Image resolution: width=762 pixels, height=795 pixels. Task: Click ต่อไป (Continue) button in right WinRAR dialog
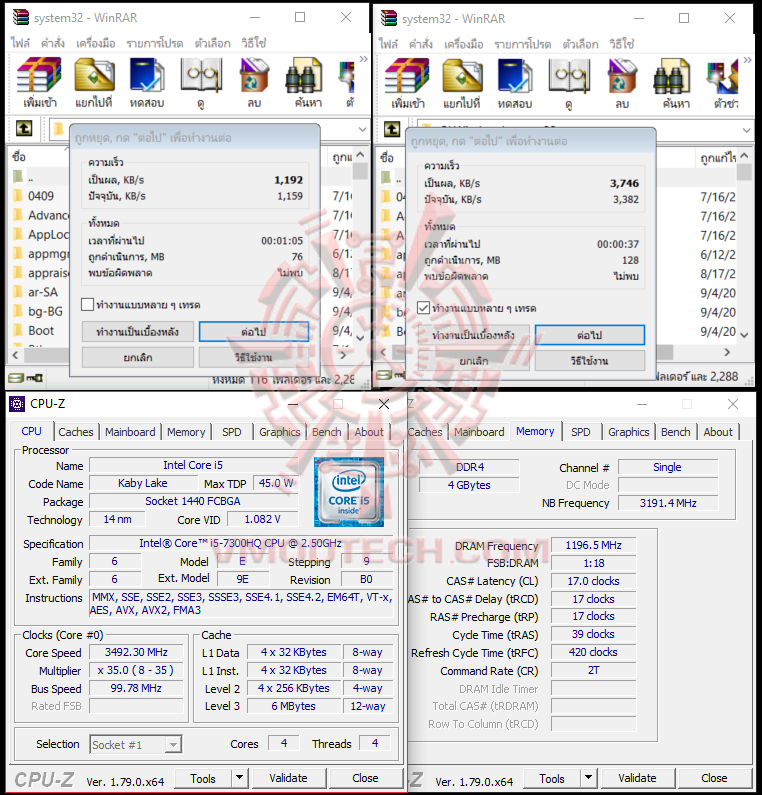point(590,335)
